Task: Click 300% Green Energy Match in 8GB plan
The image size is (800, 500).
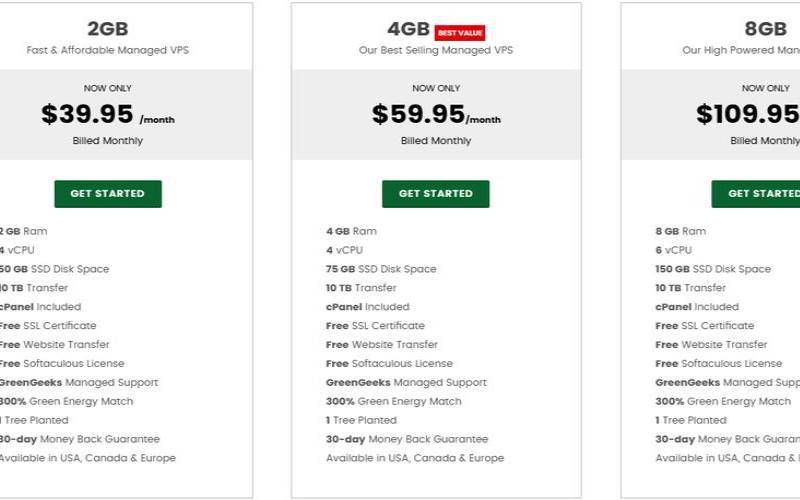Action: [723, 401]
